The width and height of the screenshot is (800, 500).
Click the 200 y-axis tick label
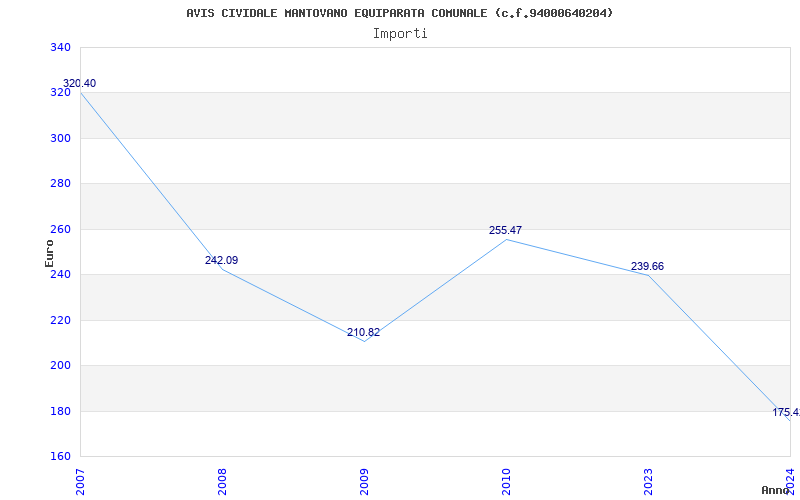(60, 365)
